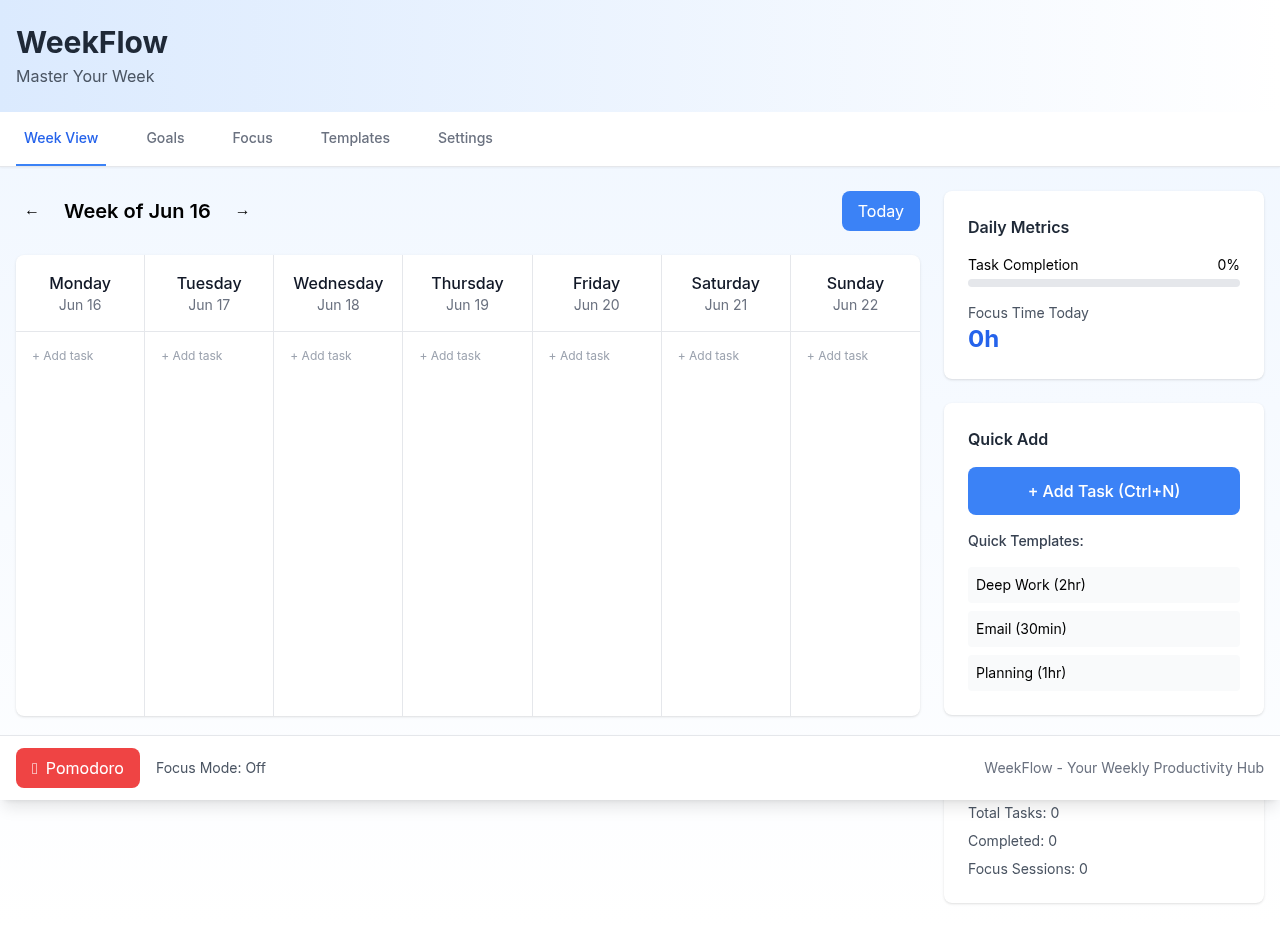Add a task to Monday Jun 16

63,356
